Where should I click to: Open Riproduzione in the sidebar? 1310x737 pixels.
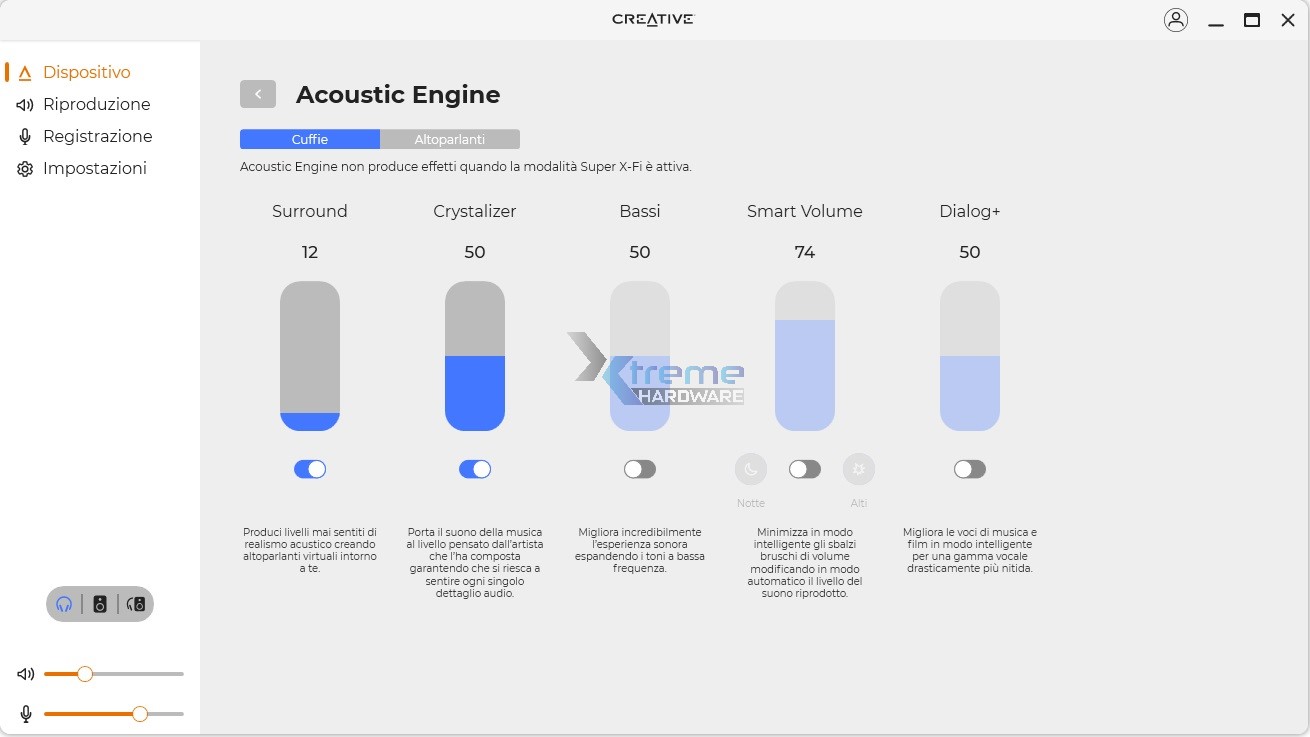96,104
